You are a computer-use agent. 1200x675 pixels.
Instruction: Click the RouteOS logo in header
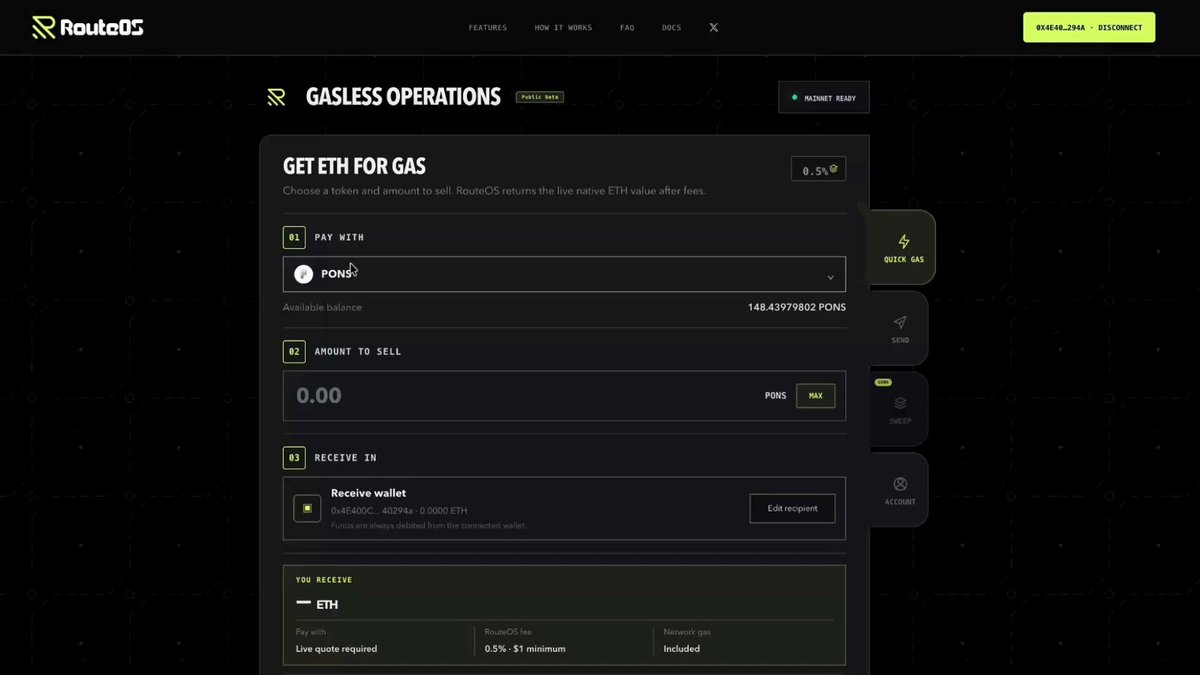pyautogui.click(x=88, y=27)
